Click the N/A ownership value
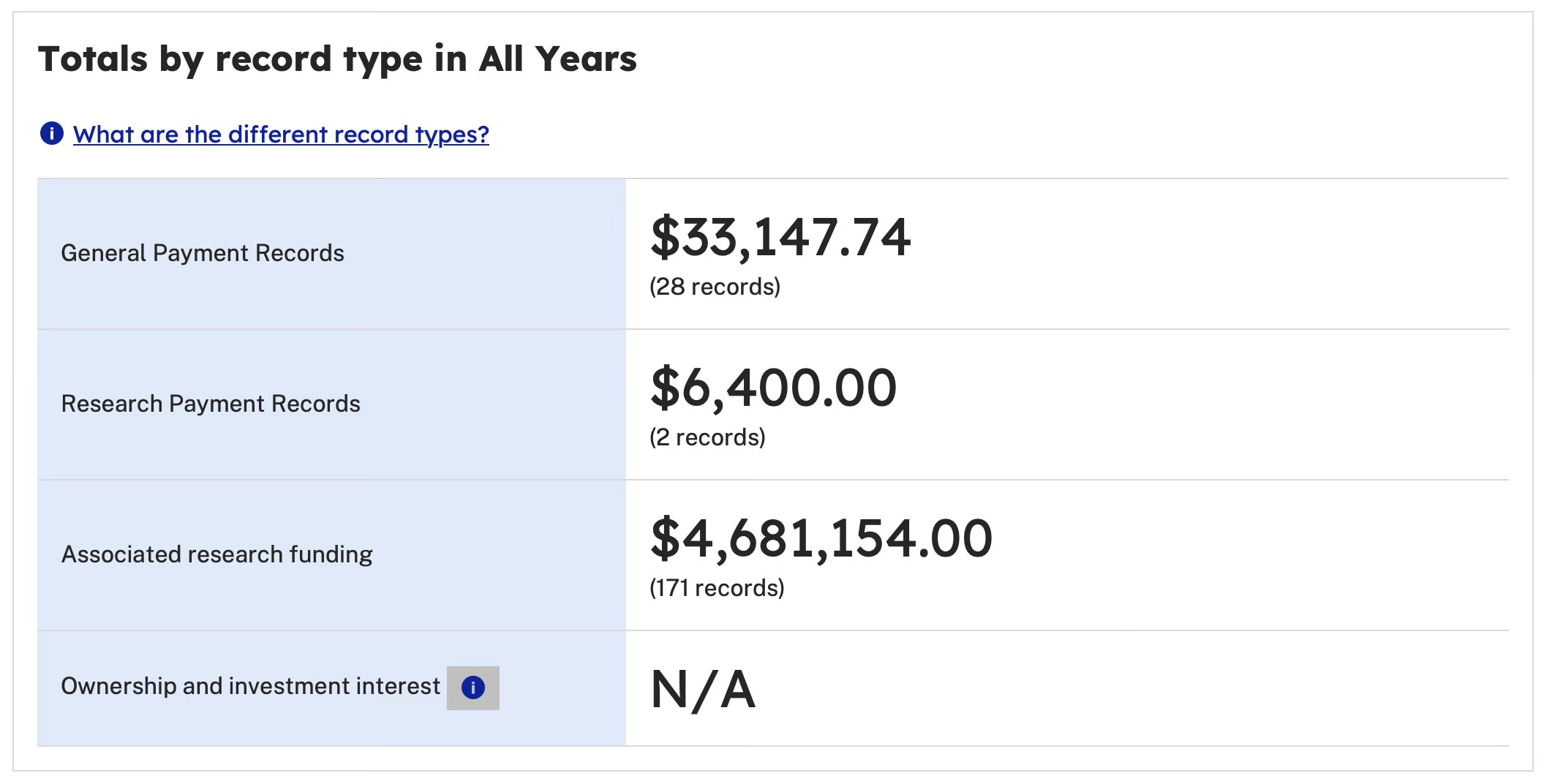This screenshot has width=1544, height=784. [x=703, y=689]
